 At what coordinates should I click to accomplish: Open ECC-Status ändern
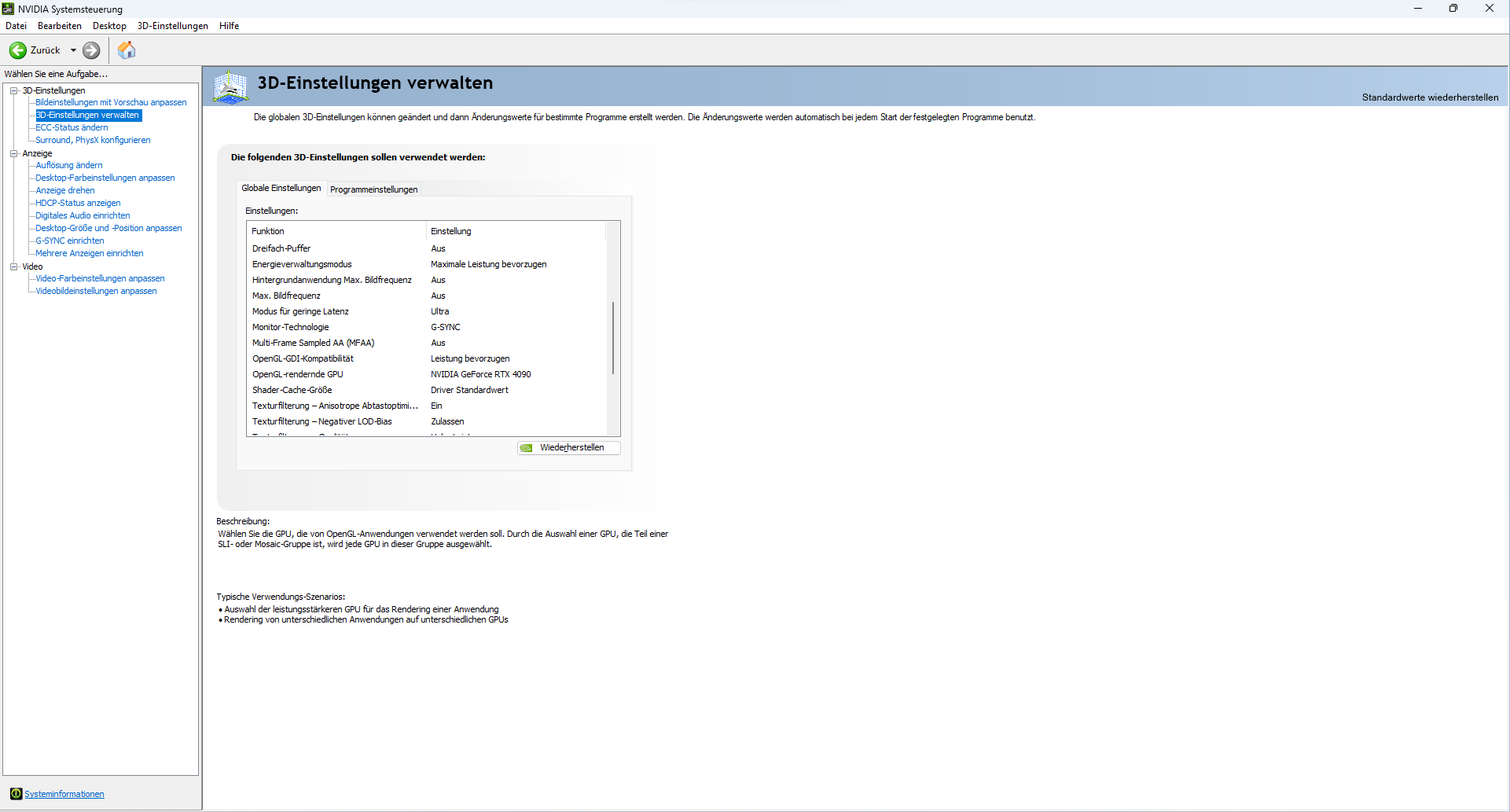click(72, 127)
